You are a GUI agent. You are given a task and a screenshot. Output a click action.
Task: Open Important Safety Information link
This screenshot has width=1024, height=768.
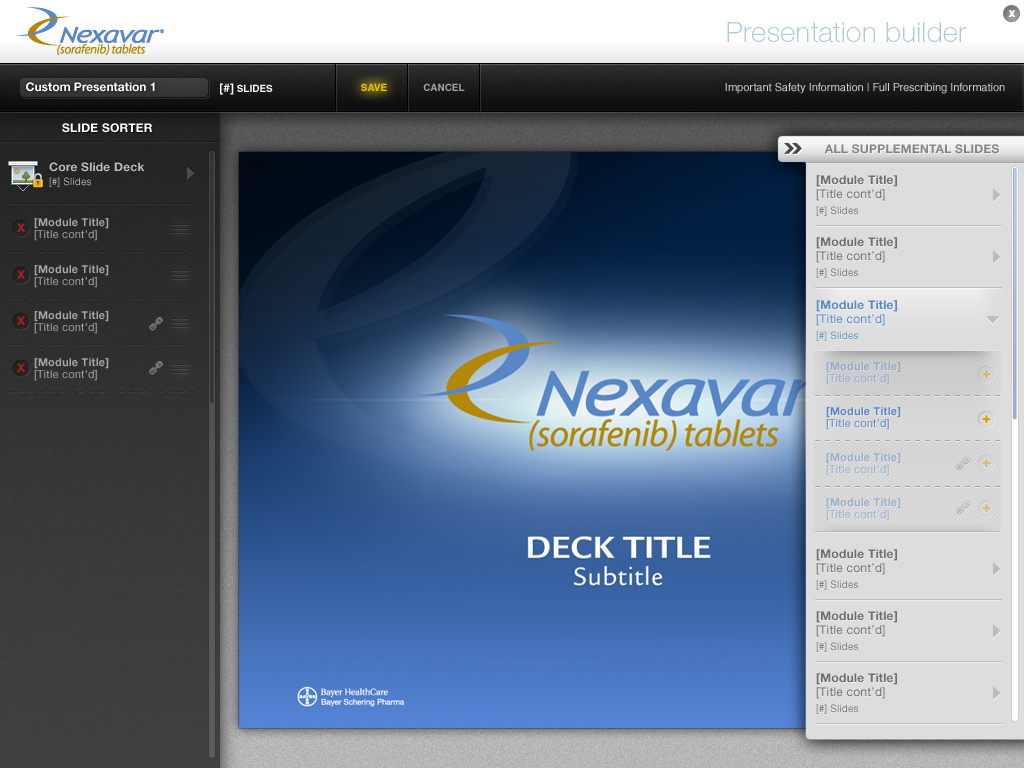[793, 88]
